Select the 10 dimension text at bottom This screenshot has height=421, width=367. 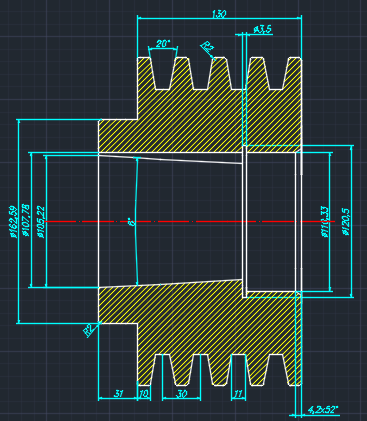pos(144,394)
